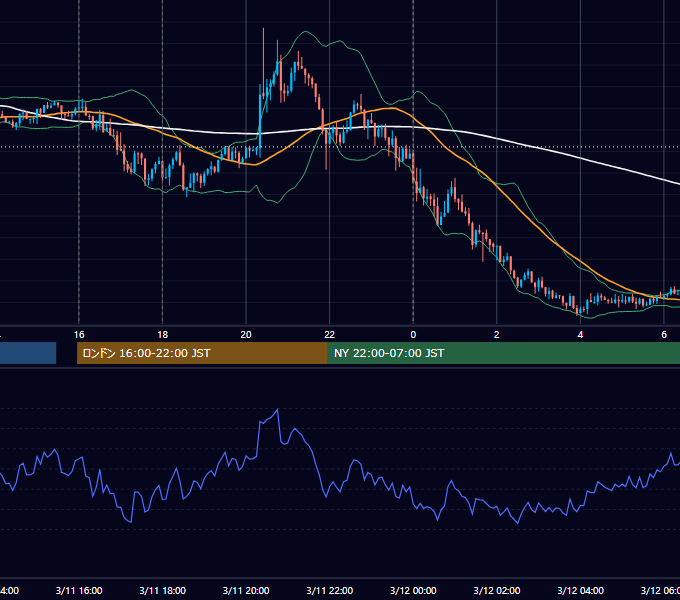
Task: Click the upper time axis label 22
Action: click(330, 335)
